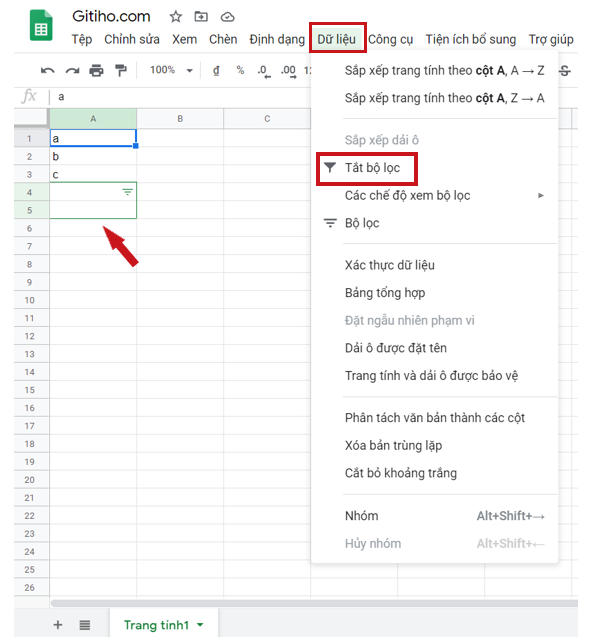The width and height of the screenshot is (591, 637).
Task: Click the horizontal scrollbar
Action: pyautogui.click(x=314, y=603)
